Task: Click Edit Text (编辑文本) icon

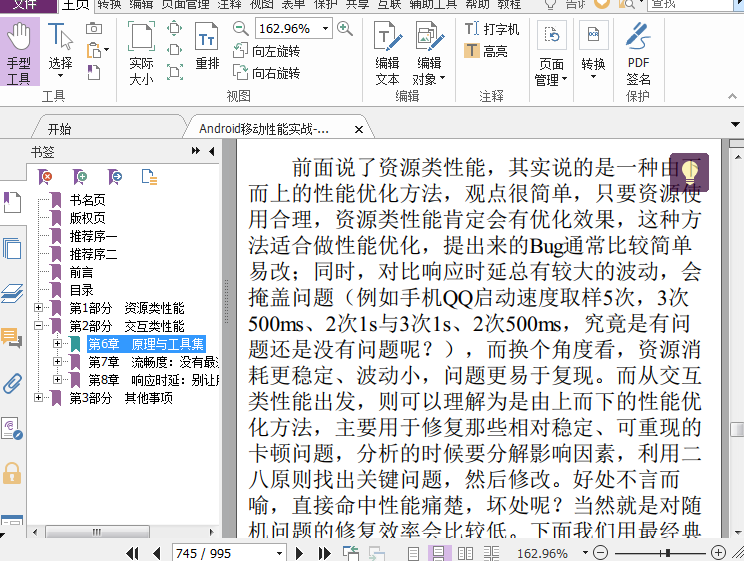Action: coord(388,36)
